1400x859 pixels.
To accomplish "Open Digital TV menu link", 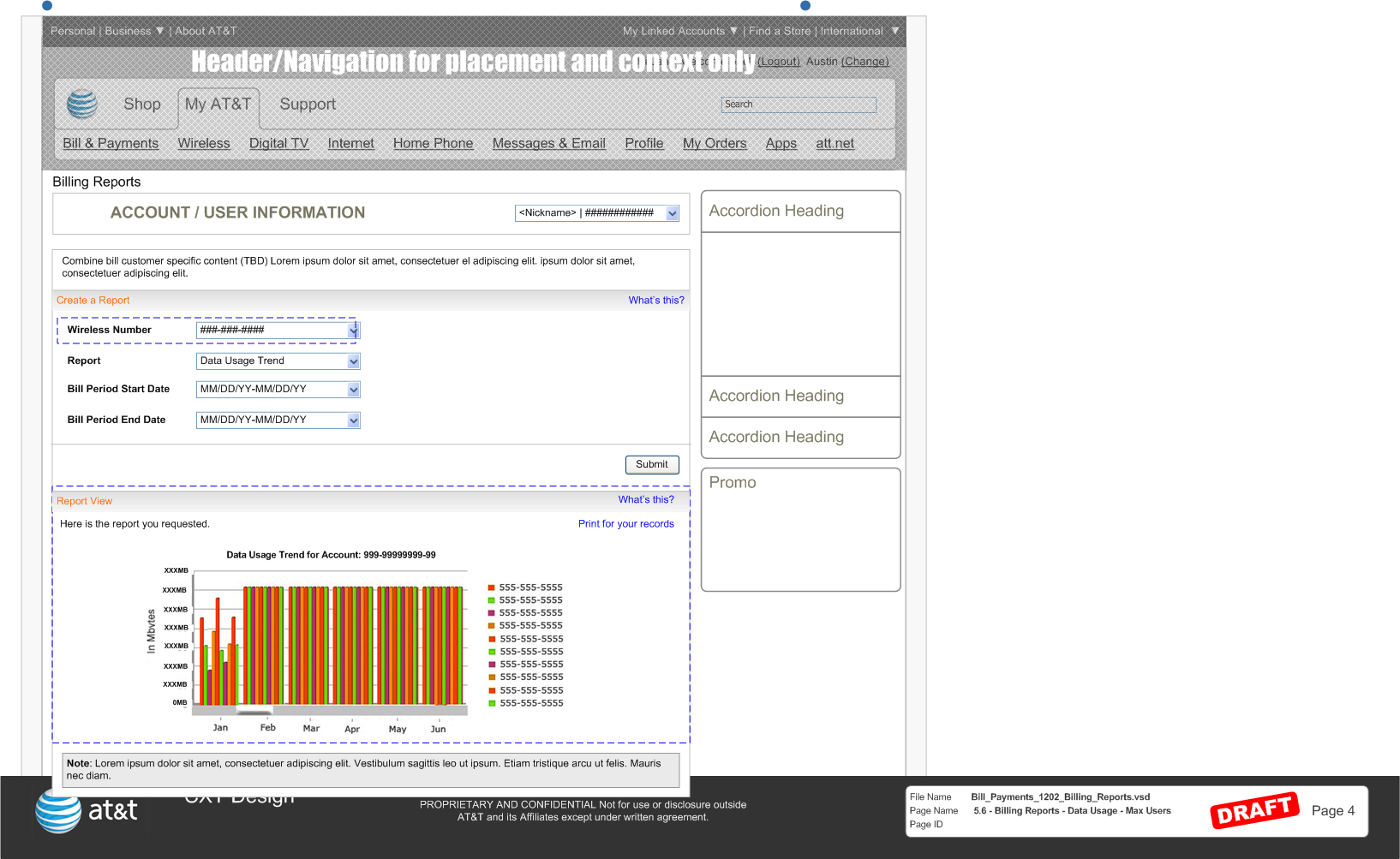I will [x=278, y=143].
